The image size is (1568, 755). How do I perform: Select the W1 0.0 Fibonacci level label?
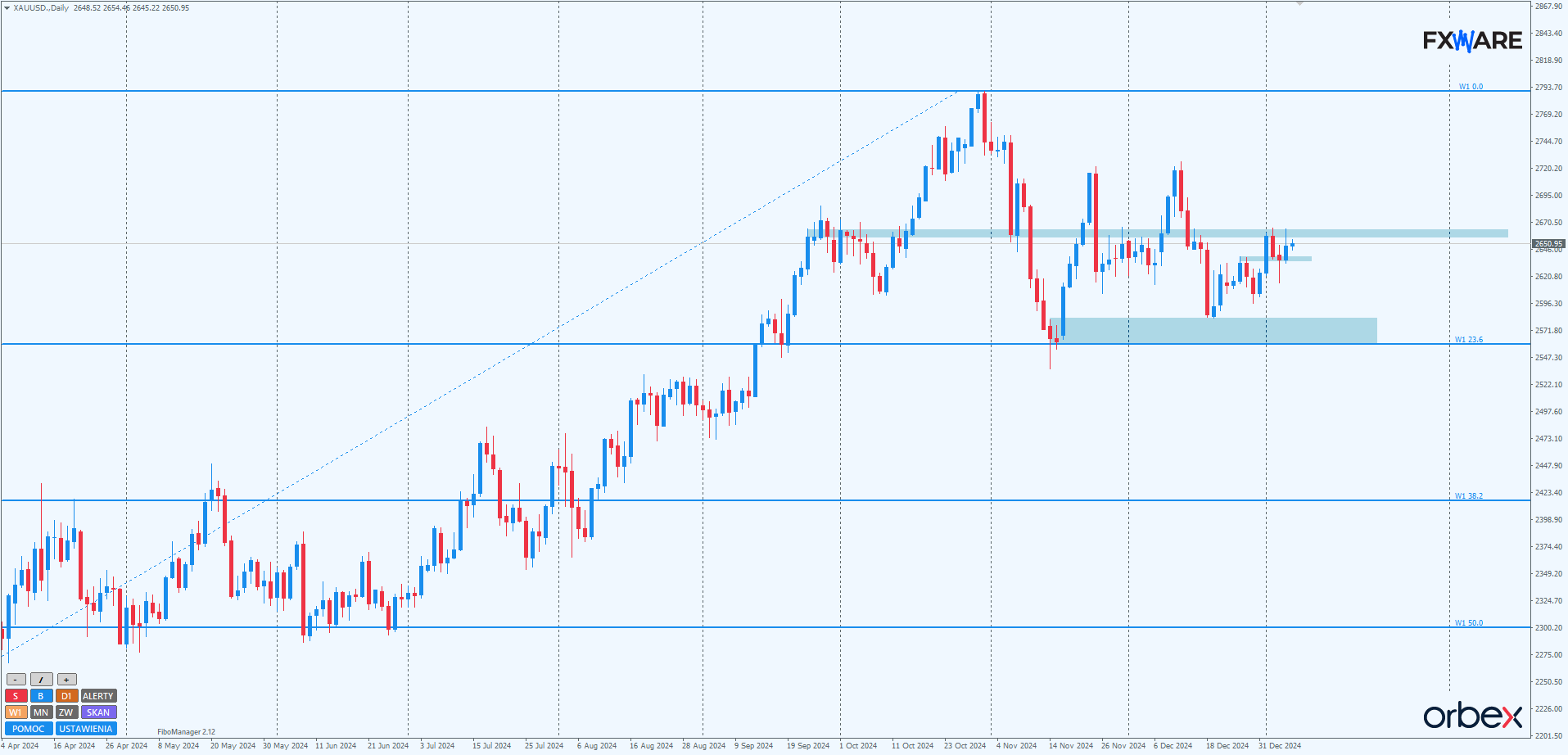[1471, 87]
